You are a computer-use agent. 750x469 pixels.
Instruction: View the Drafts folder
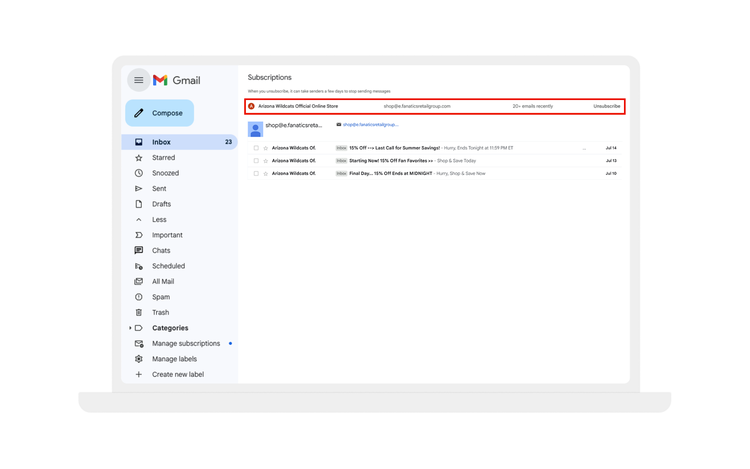pyautogui.click(x=161, y=204)
